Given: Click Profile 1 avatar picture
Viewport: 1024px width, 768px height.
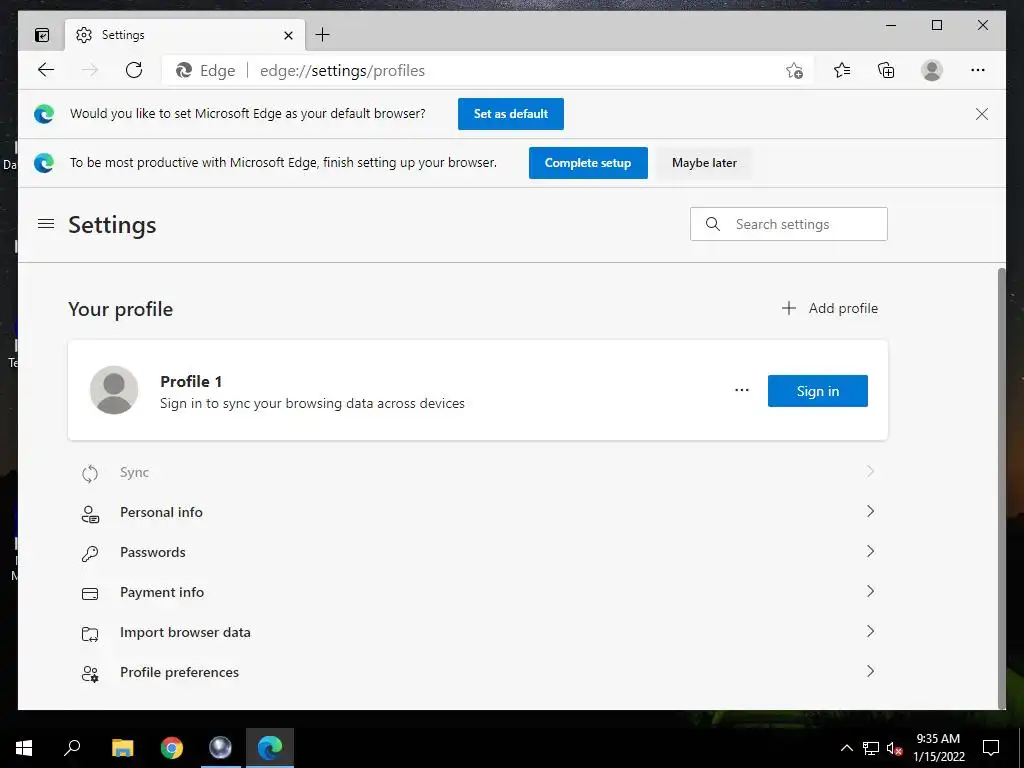Looking at the screenshot, I should click(114, 390).
